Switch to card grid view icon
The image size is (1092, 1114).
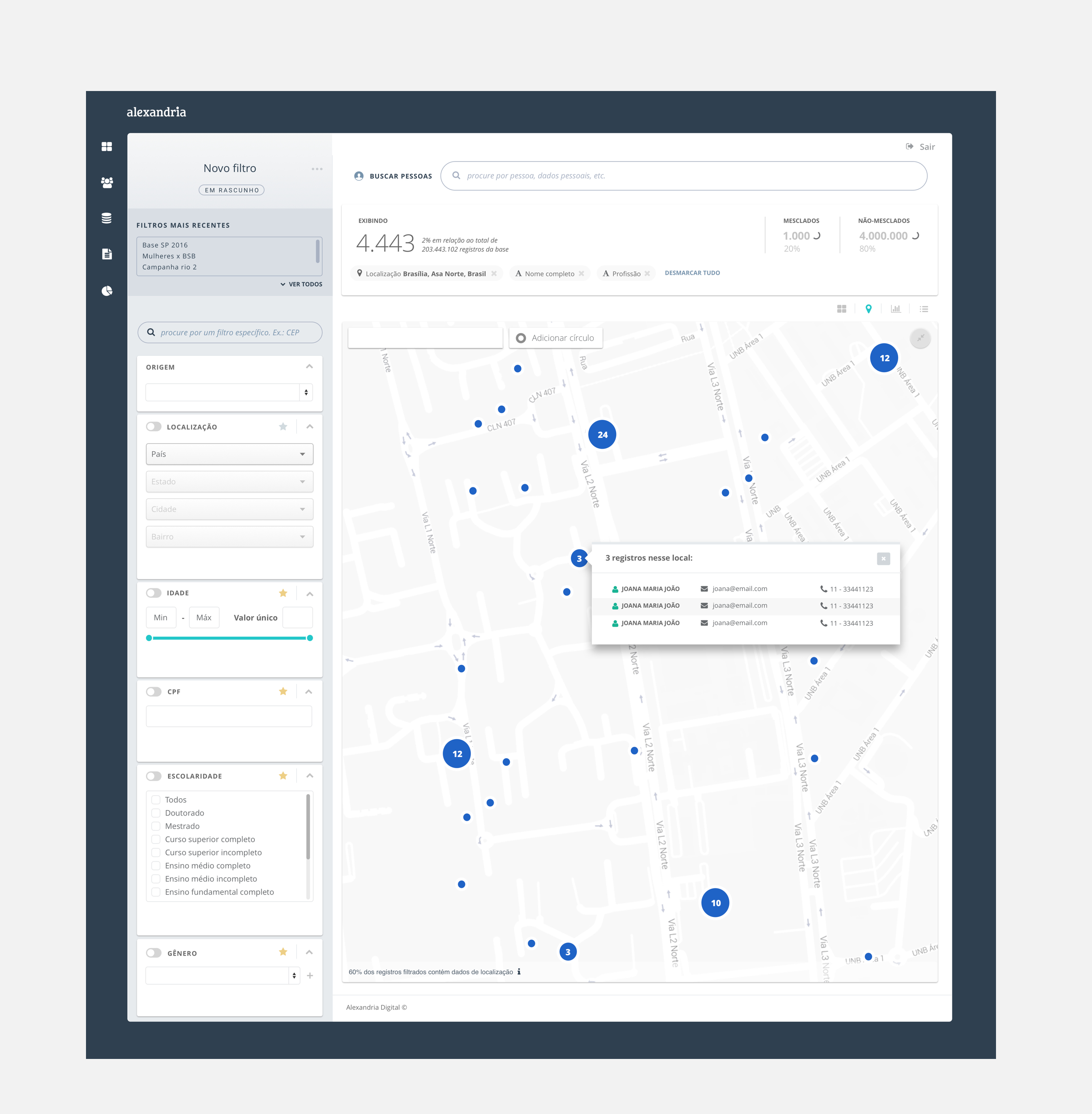(x=841, y=309)
